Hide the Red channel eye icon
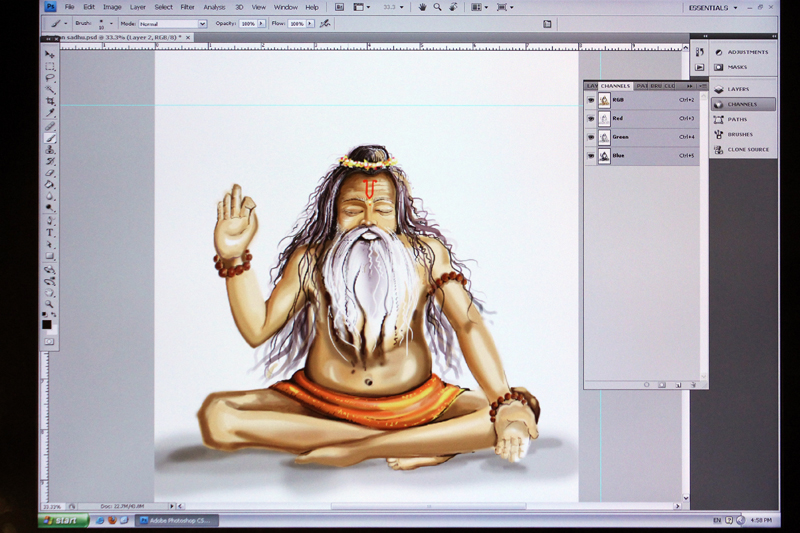The image size is (800, 533). 591,118
